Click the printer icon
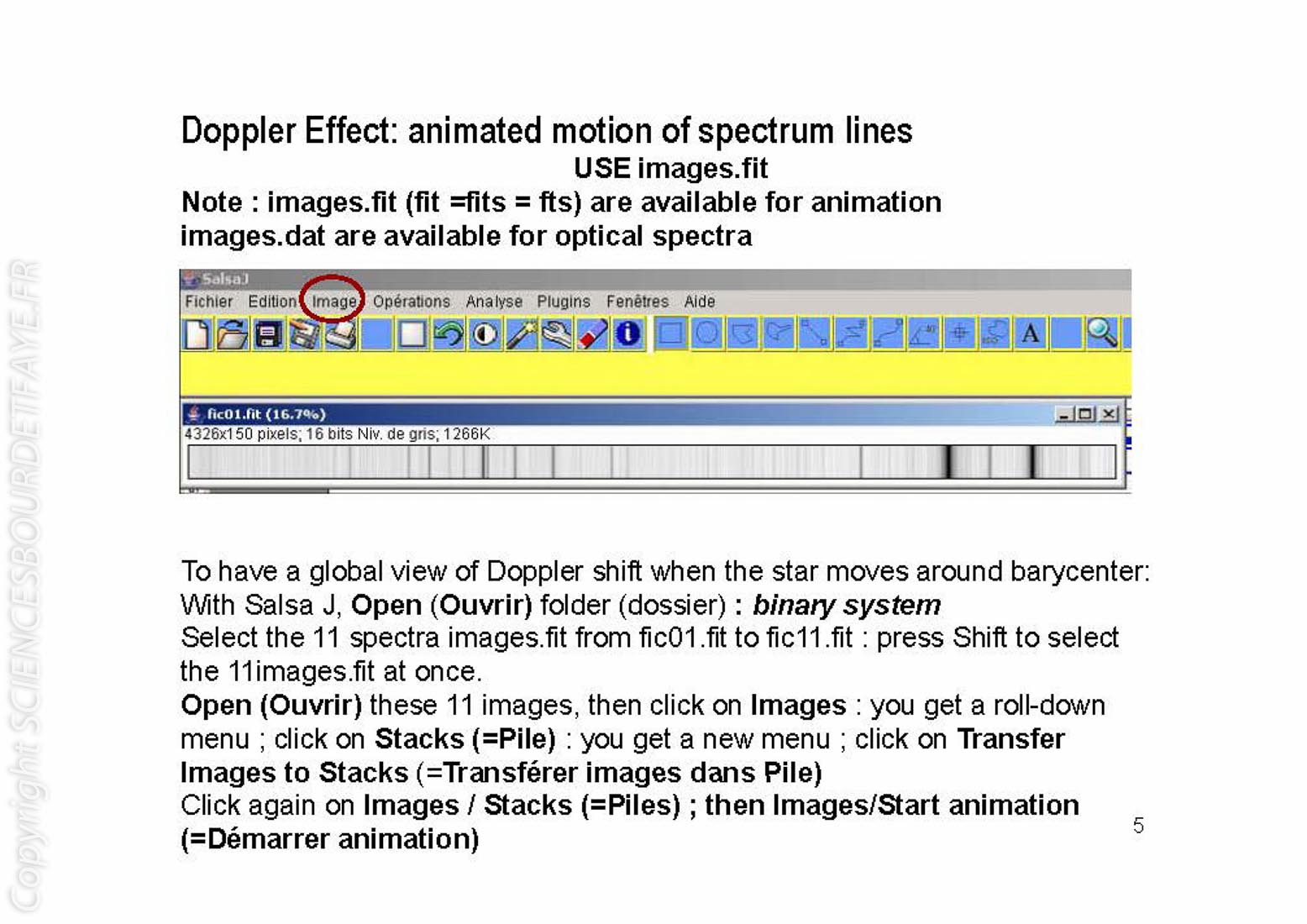The image size is (1307, 924). coord(341,334)
